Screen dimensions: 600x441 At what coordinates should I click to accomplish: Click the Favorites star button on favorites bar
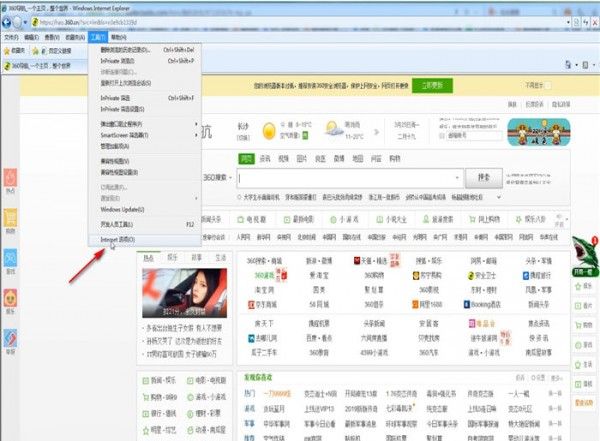coord(14,51)
